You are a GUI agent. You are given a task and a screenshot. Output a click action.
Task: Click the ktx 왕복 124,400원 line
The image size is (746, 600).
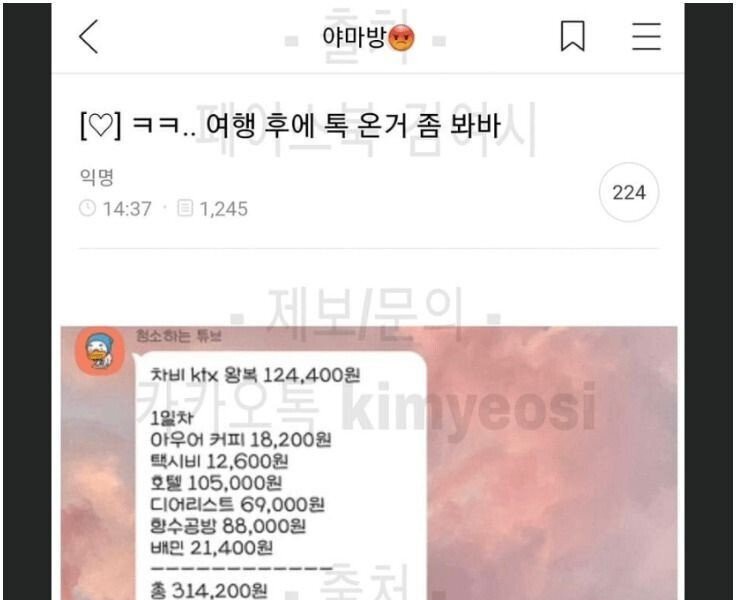255,375
